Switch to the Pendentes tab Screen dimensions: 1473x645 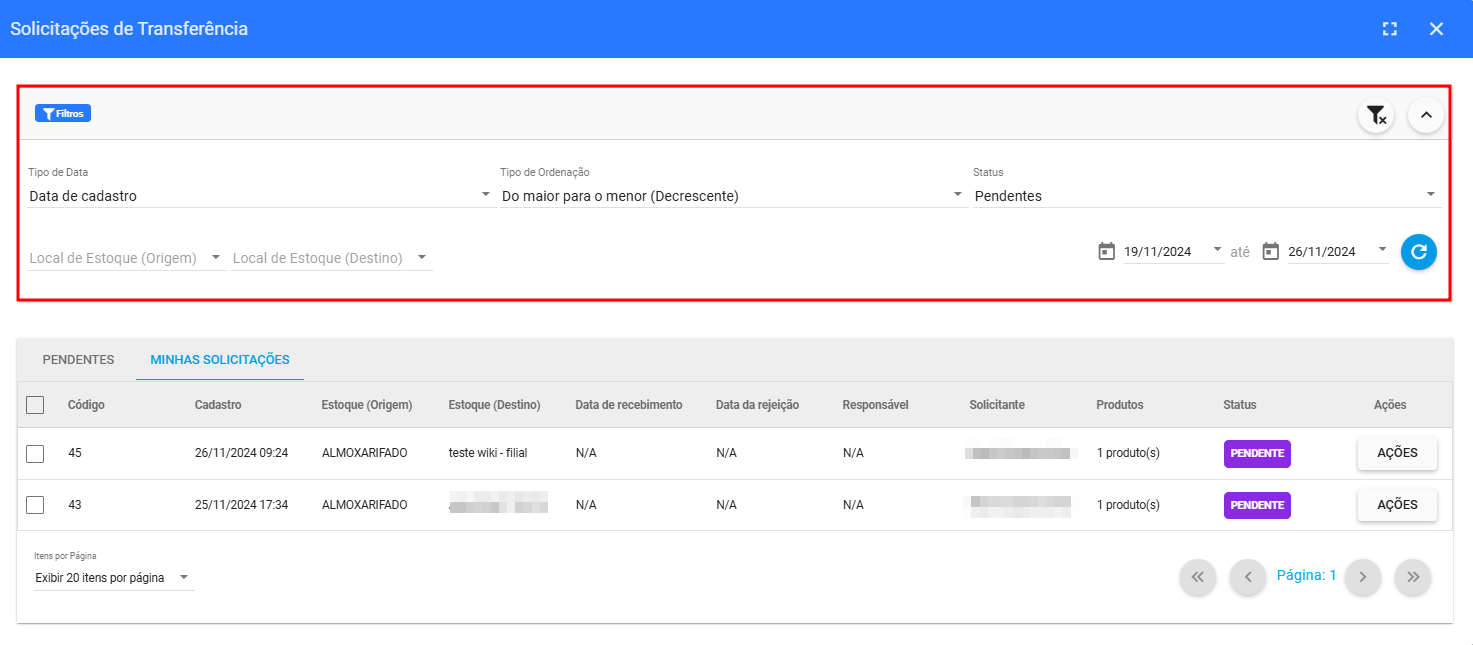click(x=78, y=360)
